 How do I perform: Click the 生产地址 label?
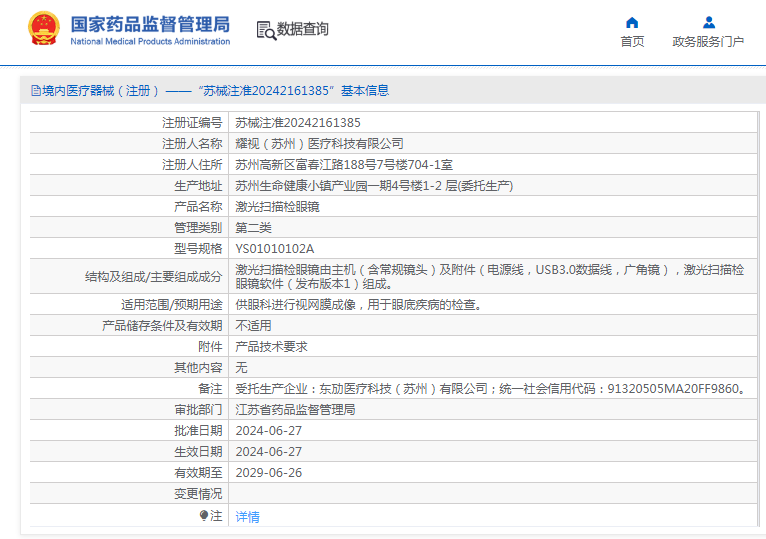[198, 186]
